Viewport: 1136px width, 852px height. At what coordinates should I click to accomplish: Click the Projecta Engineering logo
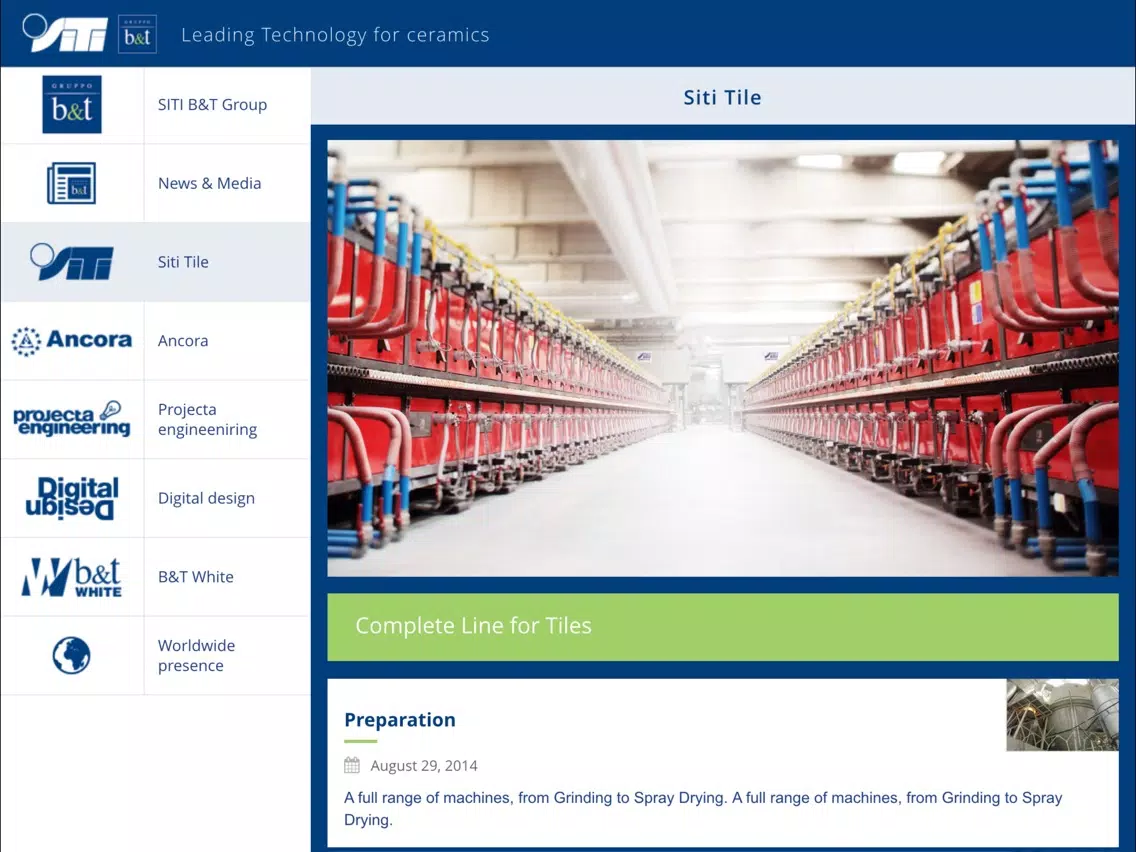coord(72,419)
